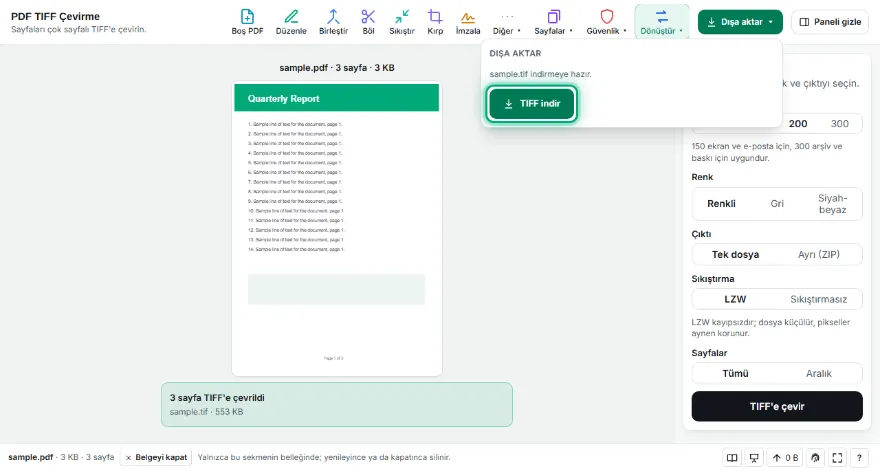Click 'sample.tif indirmeye hazır.' text
880x471 pixels.
540,74
